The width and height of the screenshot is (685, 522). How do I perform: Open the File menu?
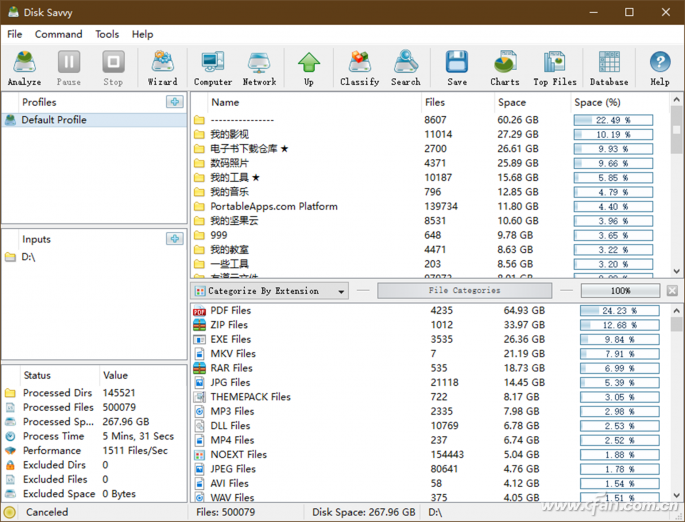(x=14, y=34)
